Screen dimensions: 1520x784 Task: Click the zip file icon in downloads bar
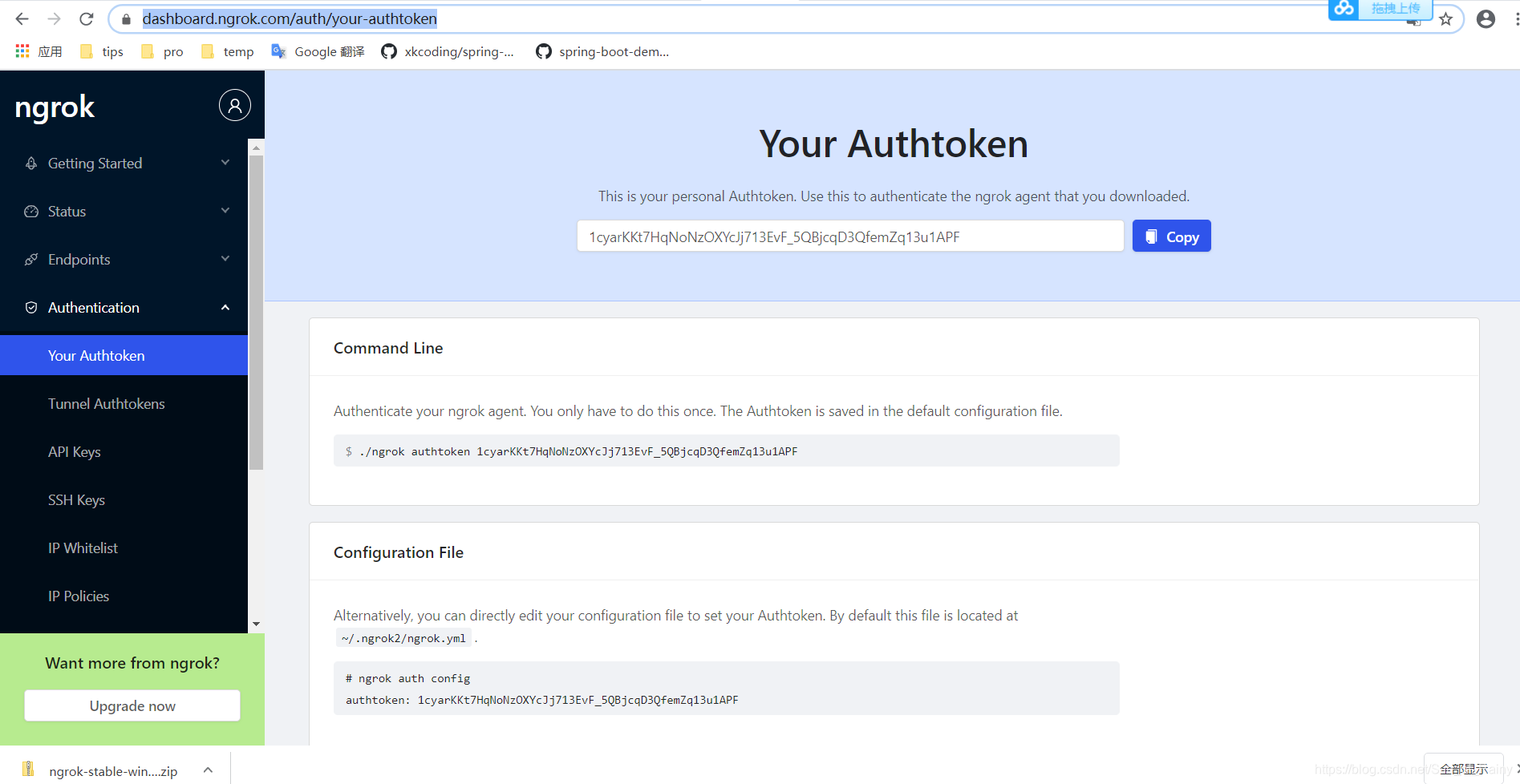pos(28,770)
